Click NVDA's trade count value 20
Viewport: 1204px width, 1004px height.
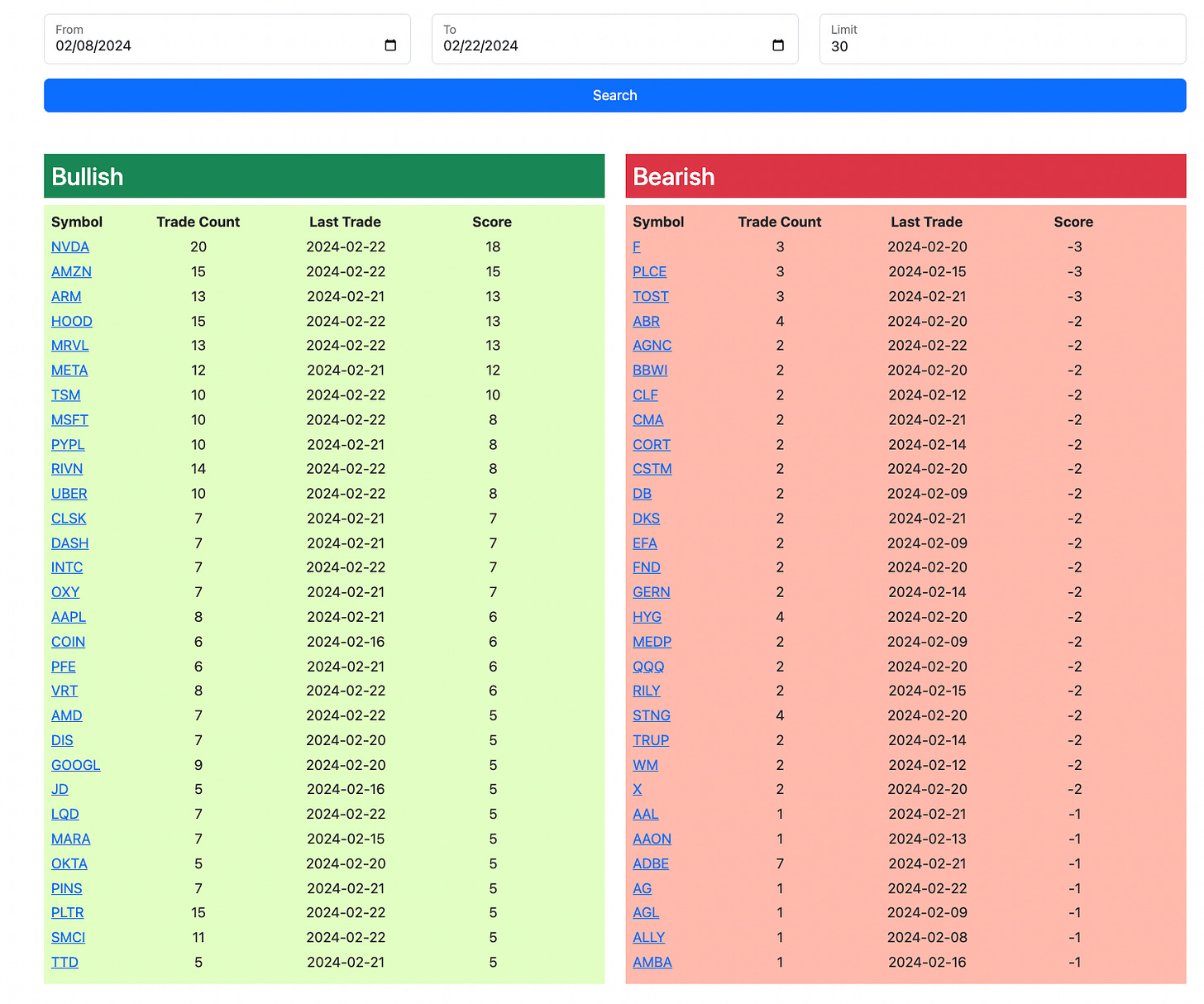pyautogui.click(x=198, y=247)
